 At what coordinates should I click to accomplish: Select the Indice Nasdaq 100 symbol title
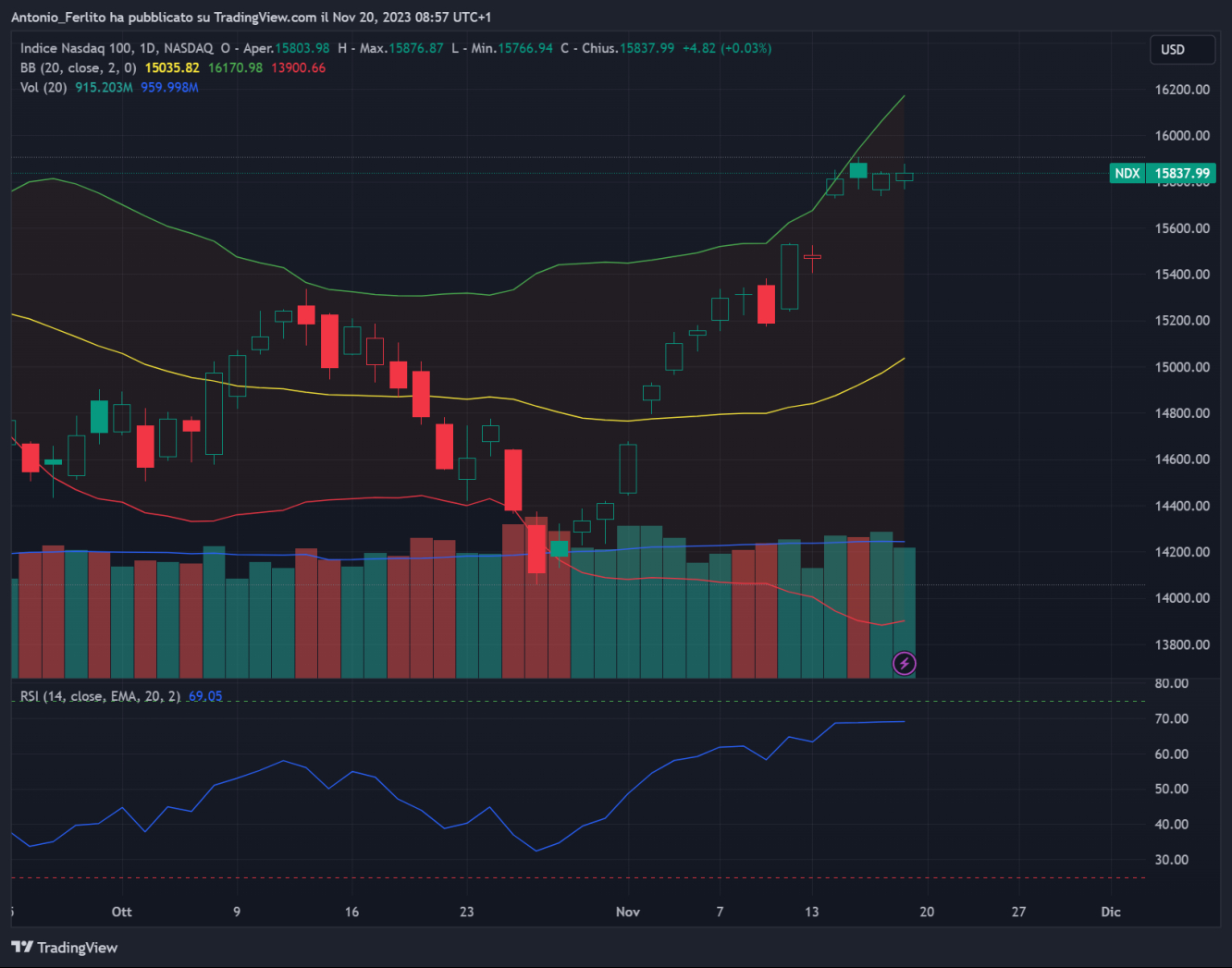pyautogui.click(x=117, y=48)
